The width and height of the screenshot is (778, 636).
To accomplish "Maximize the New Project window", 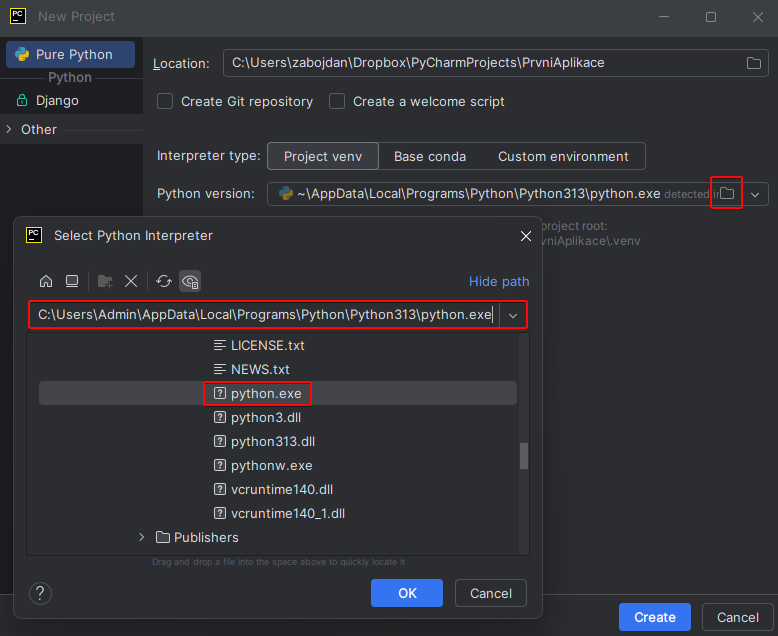I will point(711,17).
